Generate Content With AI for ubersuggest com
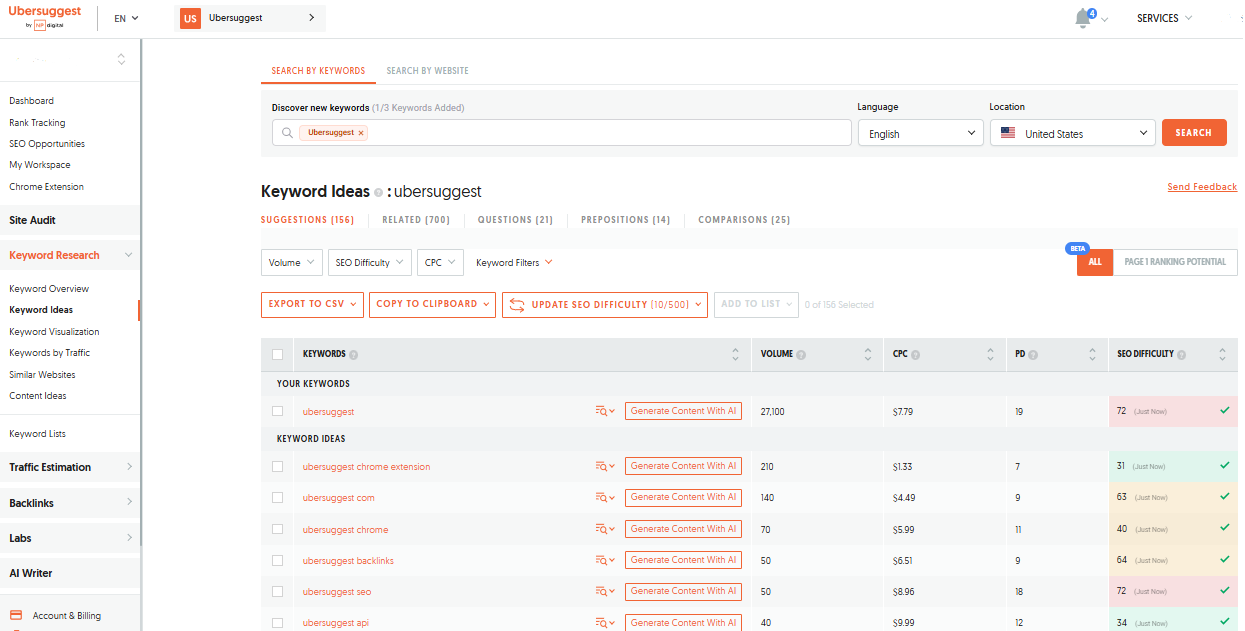1245x631 pixels. (x=683, y=497)
